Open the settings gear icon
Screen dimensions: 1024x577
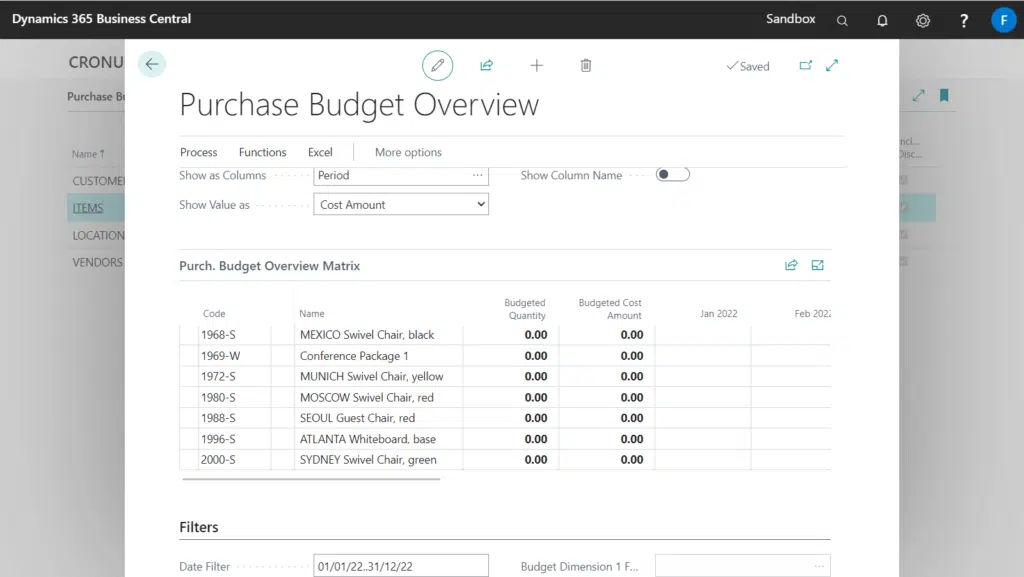point(923,20)
